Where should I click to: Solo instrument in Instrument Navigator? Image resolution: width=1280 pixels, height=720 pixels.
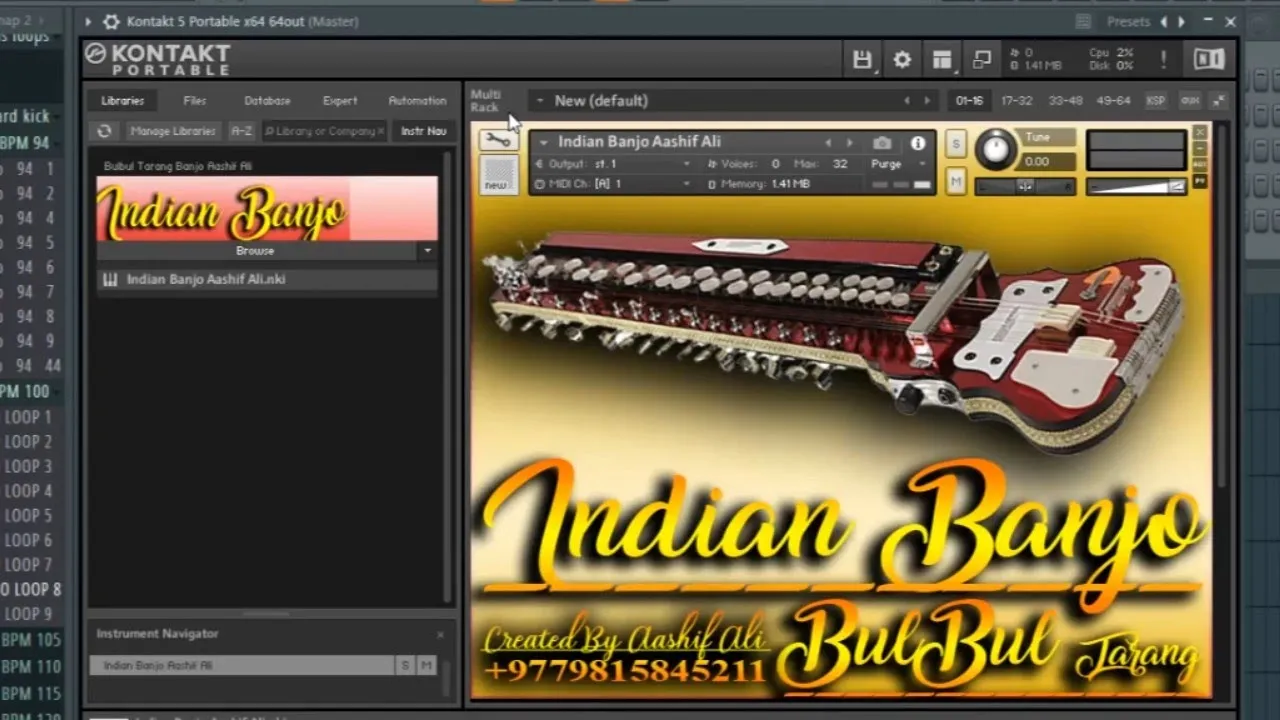(405, 665)
